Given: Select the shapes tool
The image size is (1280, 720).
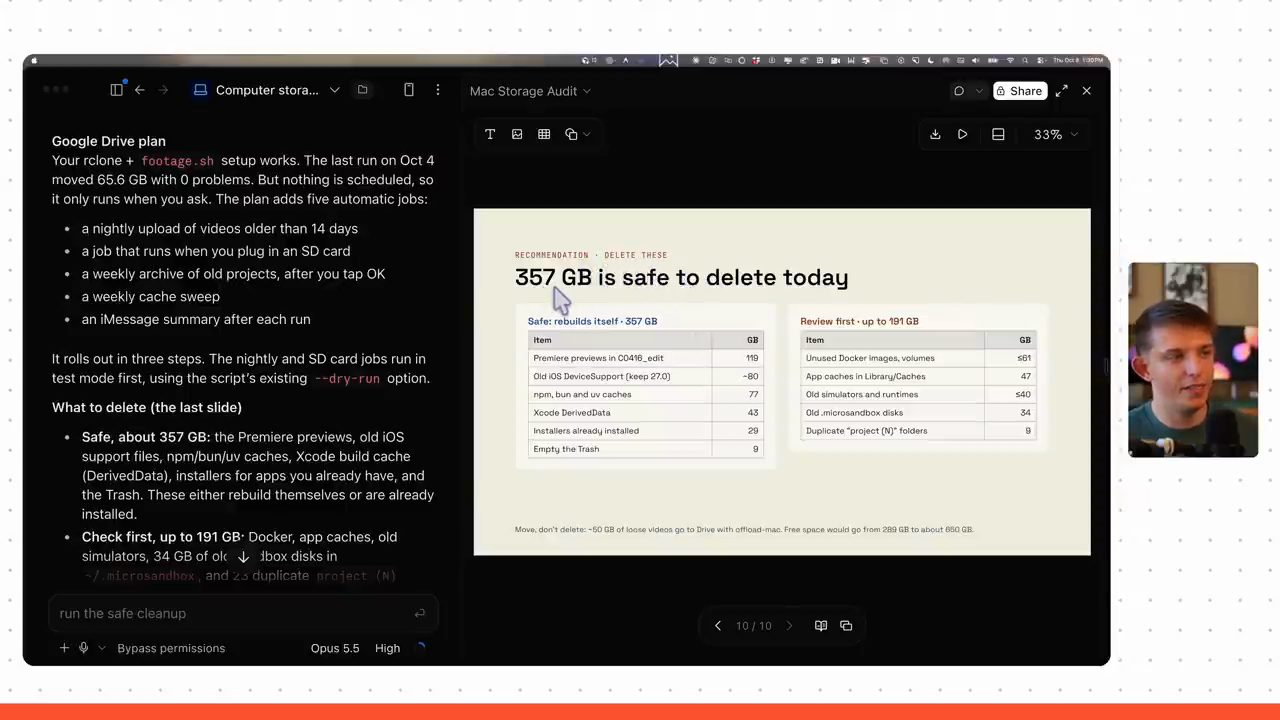Looking at the screenshot, I should [x=571, y=134].
